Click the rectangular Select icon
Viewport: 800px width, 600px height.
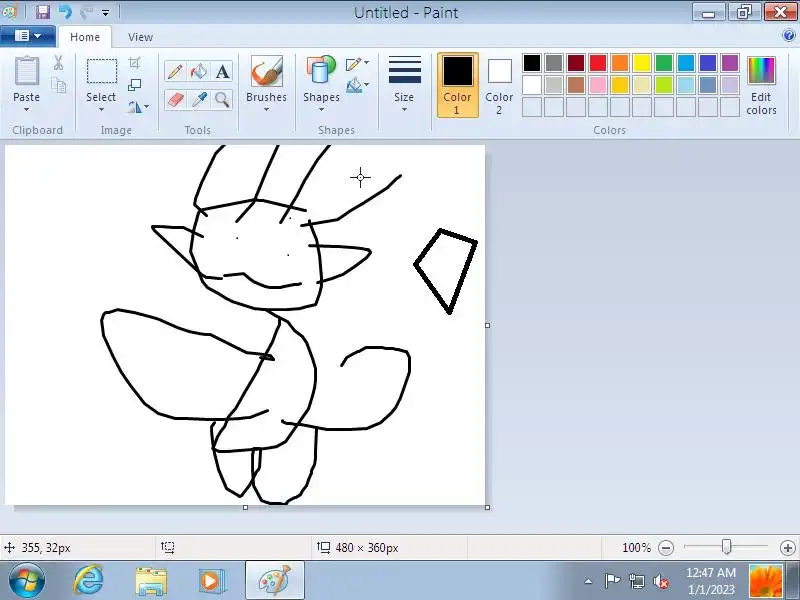[x=102, y=71]
